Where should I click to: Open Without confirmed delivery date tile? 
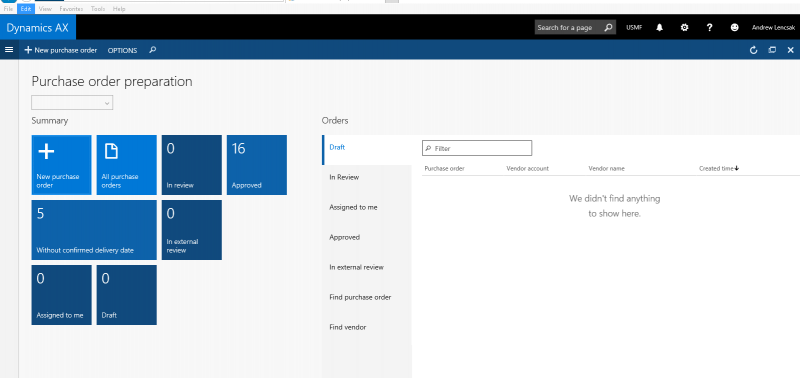(x=94, y=230)
